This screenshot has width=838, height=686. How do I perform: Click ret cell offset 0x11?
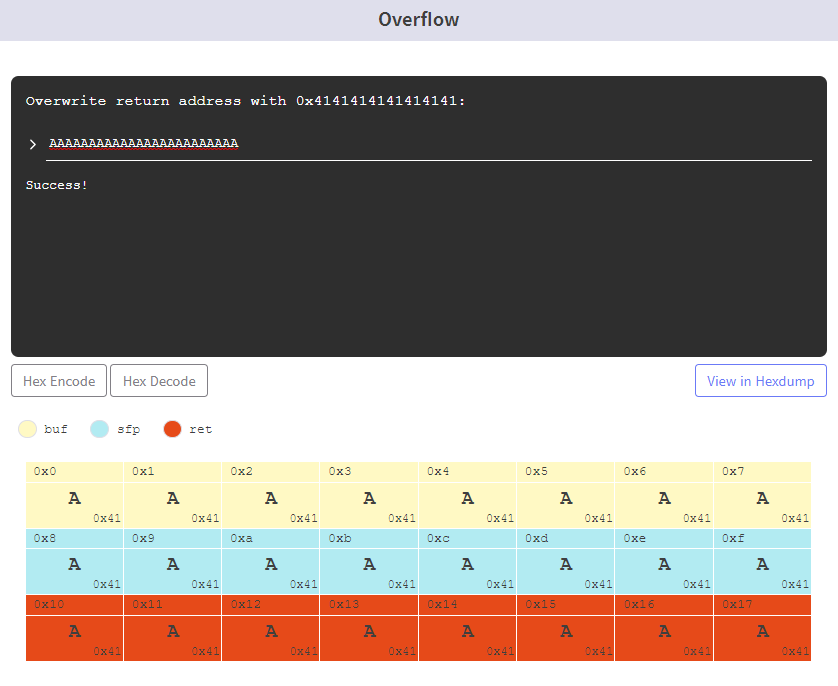point(173,628)
